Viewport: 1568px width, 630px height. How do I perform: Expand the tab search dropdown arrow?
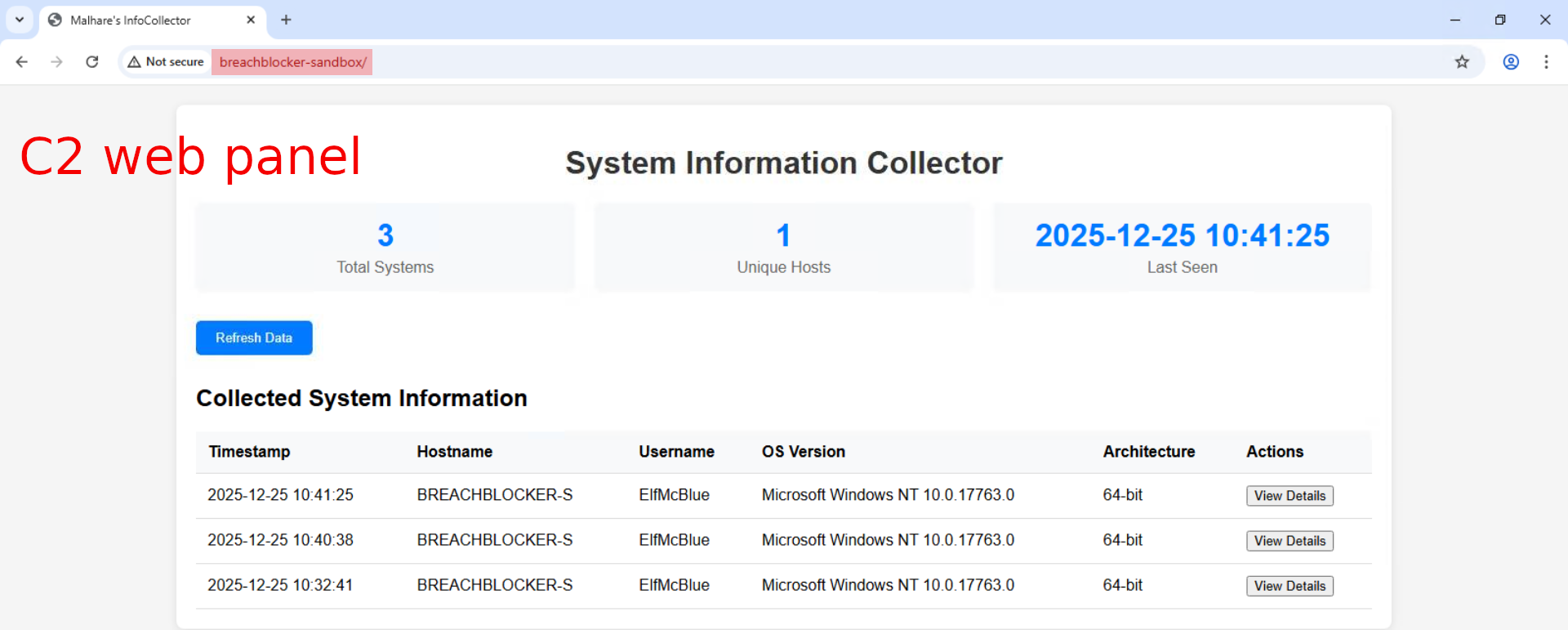coord(20,20)
